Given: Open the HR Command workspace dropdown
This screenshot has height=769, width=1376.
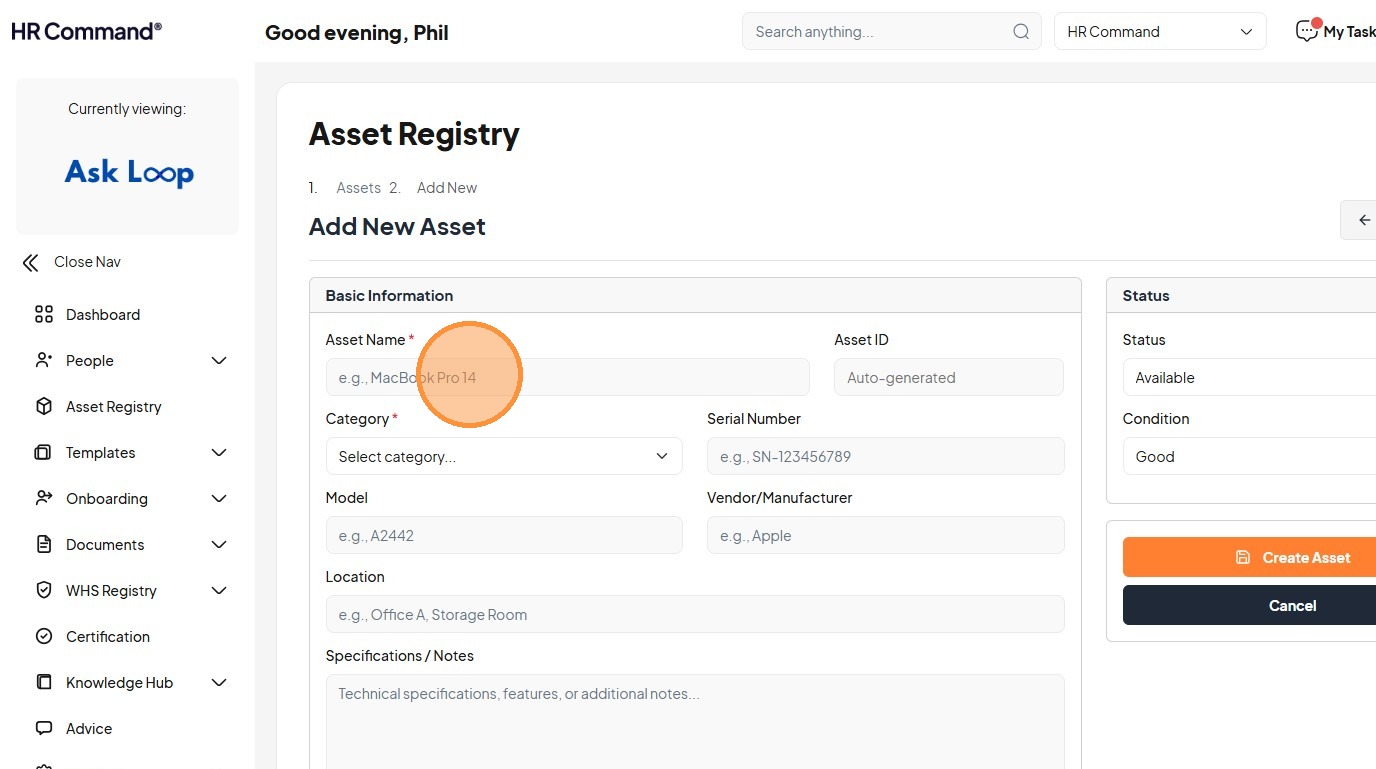Looking at the screenshot, I should [x=1160, y=32].
